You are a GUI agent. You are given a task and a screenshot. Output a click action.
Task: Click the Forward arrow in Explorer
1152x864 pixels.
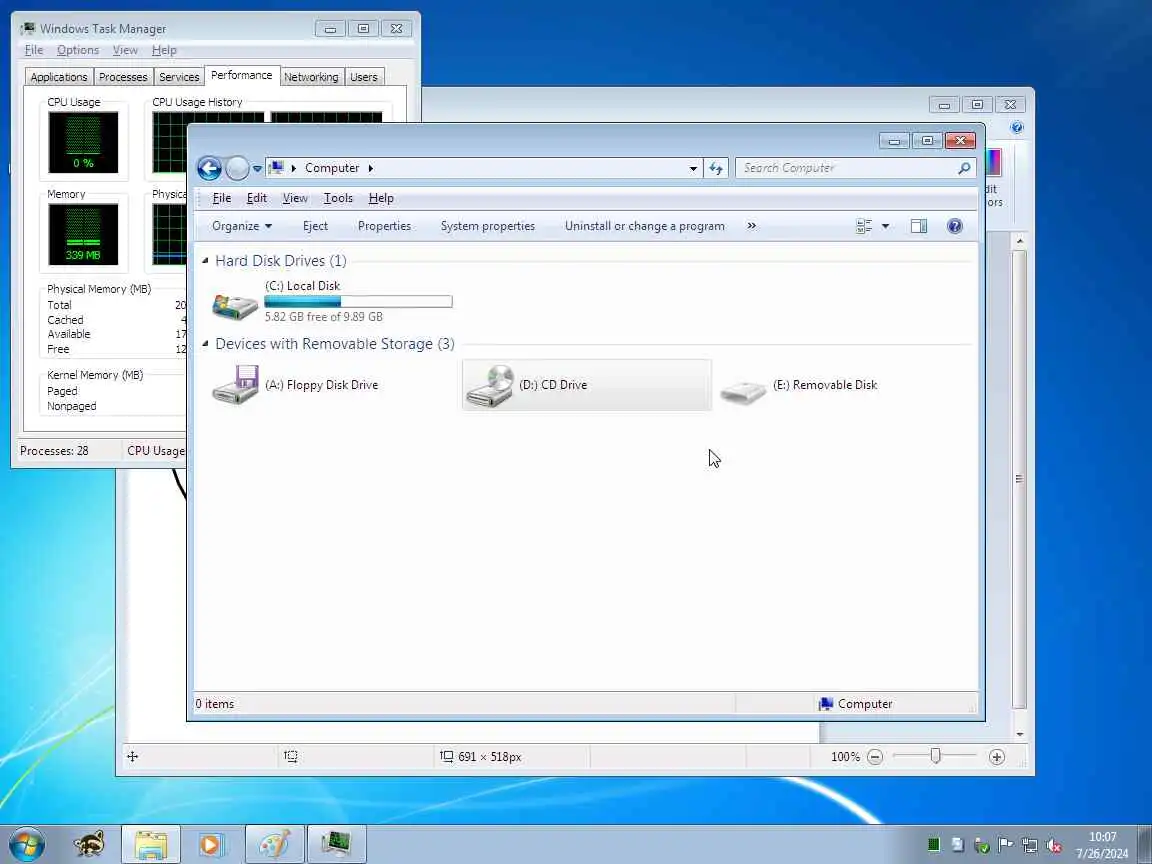click(237, 168)
